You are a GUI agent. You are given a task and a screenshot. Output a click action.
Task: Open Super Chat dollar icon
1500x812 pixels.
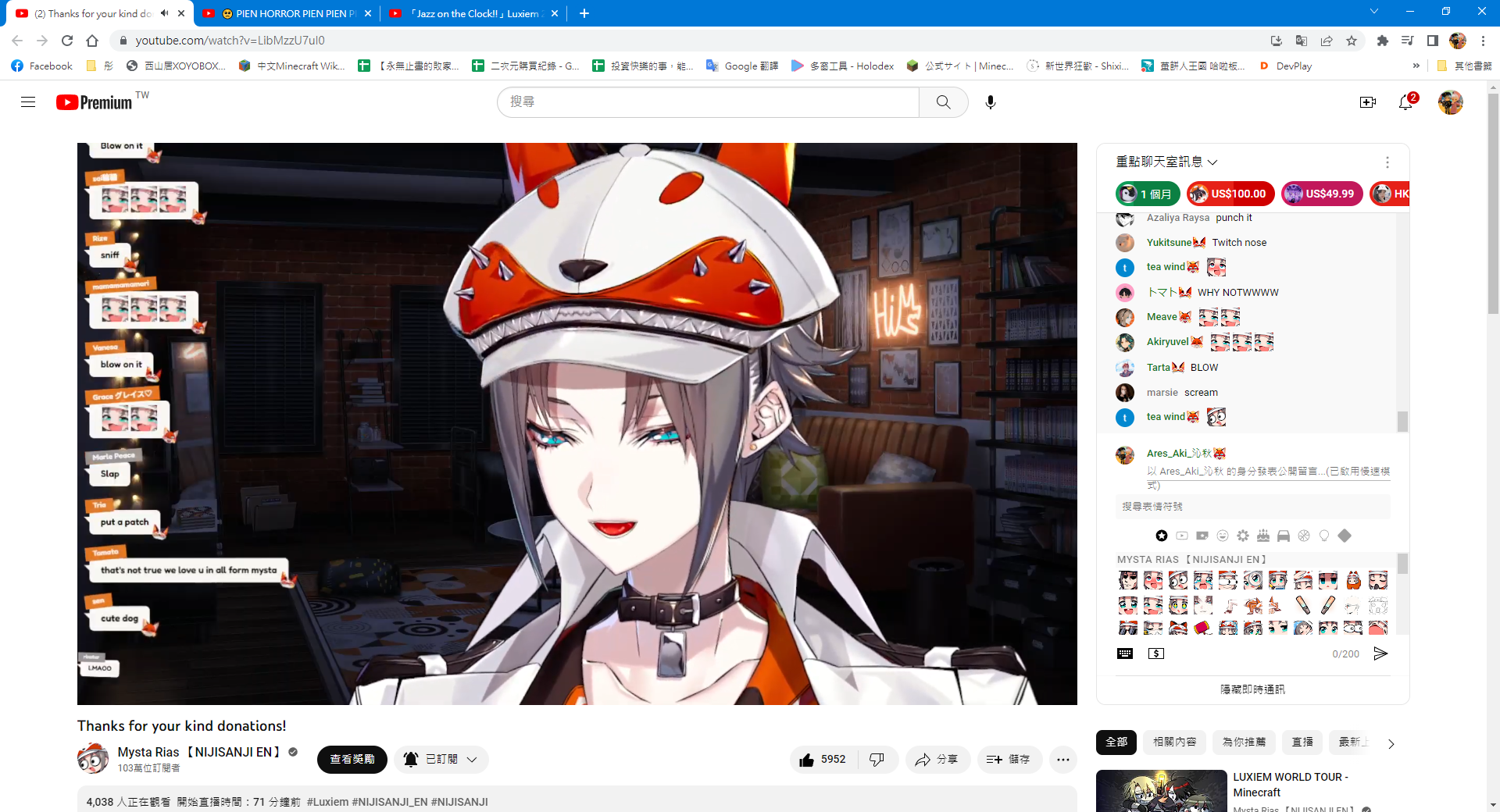point(1156,654)
